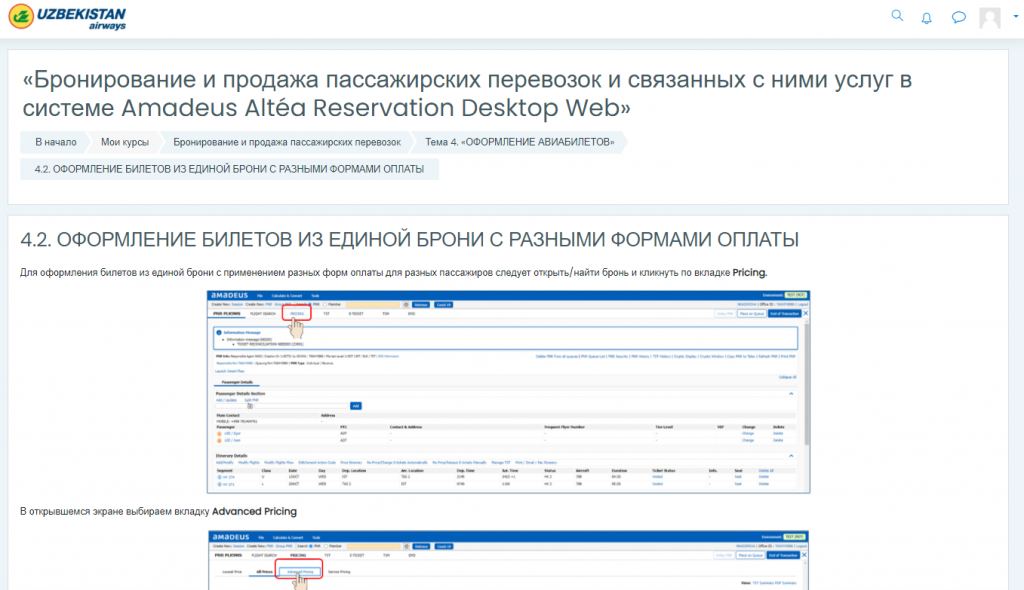1024x590 pixels.
Task: Collapse the Itinerary Details section chevron
Action: click(x=792, y=455)
